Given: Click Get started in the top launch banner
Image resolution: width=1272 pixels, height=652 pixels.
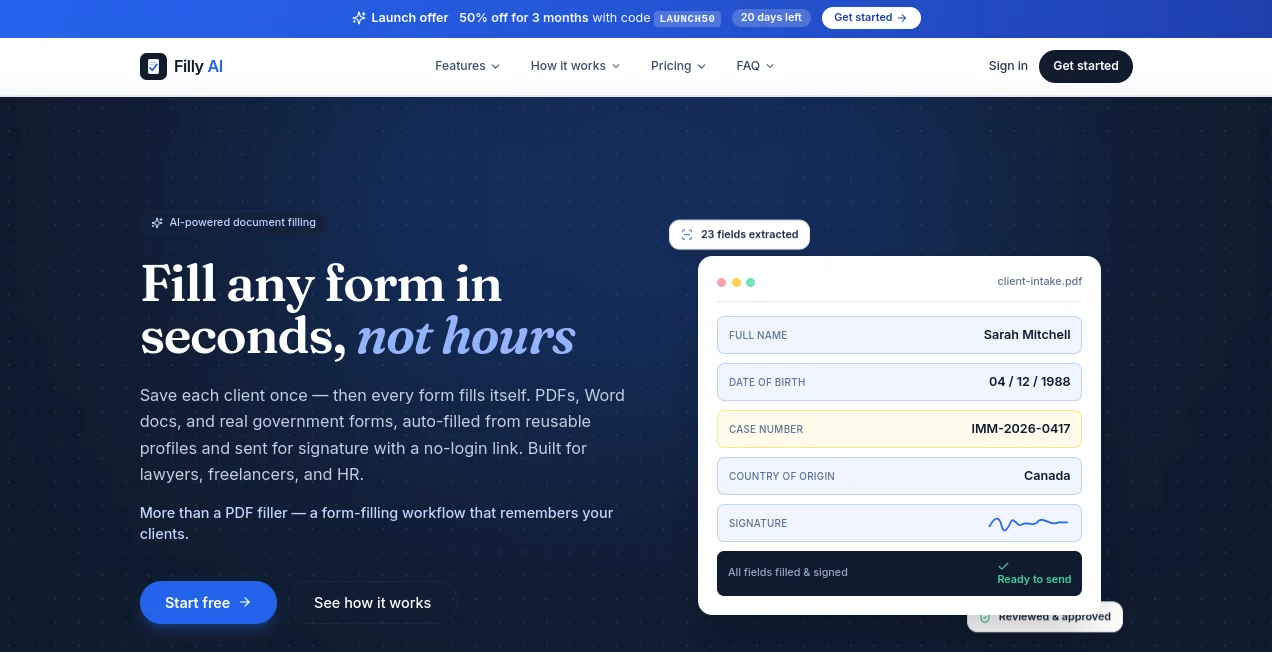Looking at the screenshot, I should 871,18.
